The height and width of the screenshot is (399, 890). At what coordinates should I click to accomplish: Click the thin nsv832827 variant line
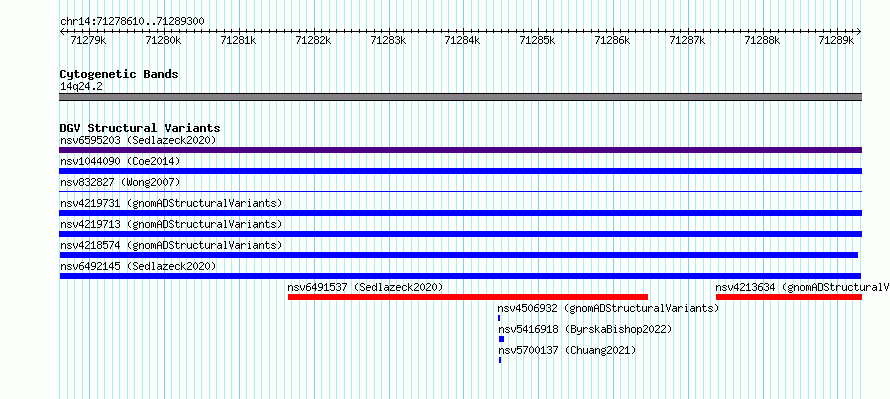tap(460, 192)
